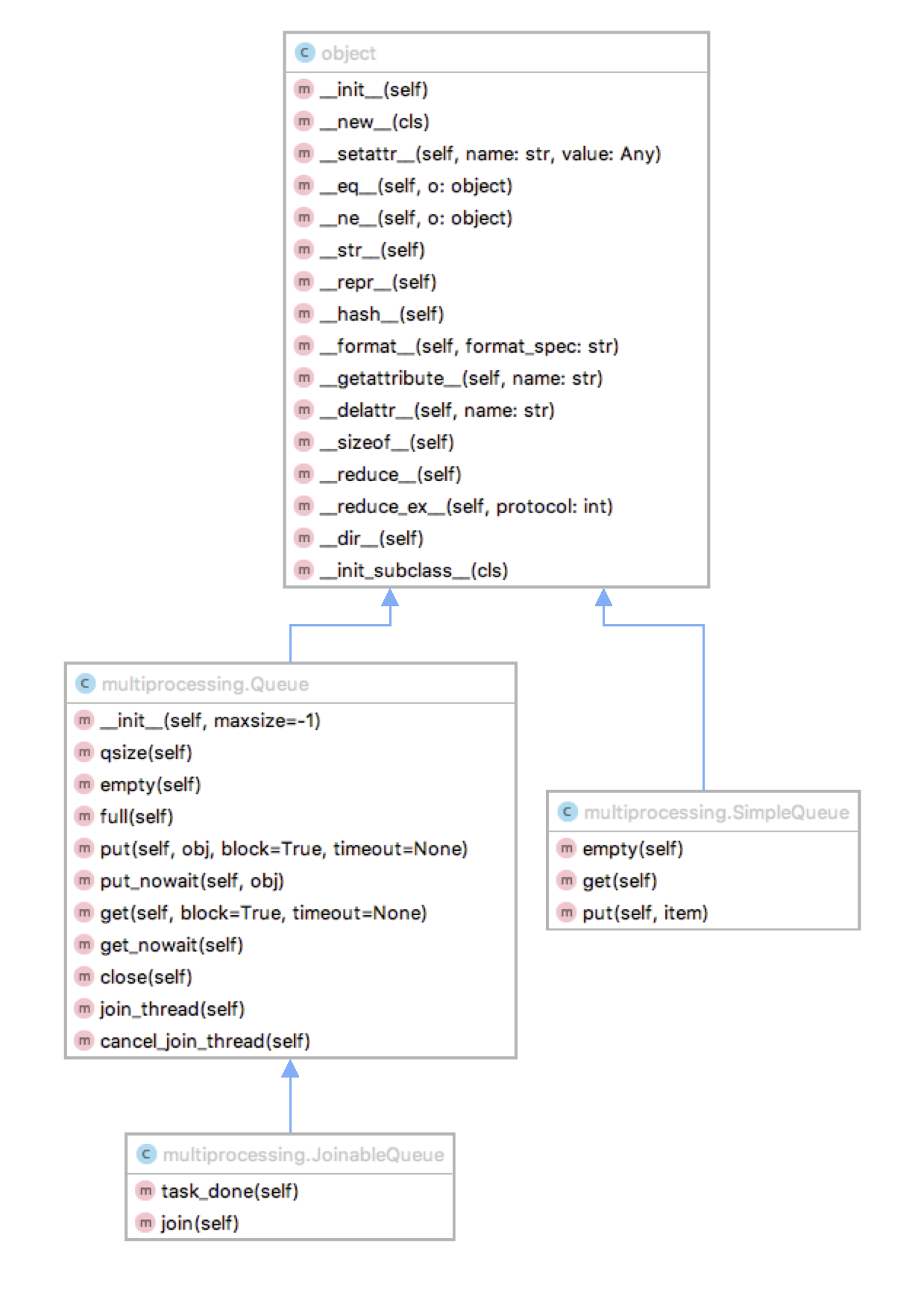Click the method icon next to get_nowait(self)
The image size is (924, 1308).
[x=85, y=944]
